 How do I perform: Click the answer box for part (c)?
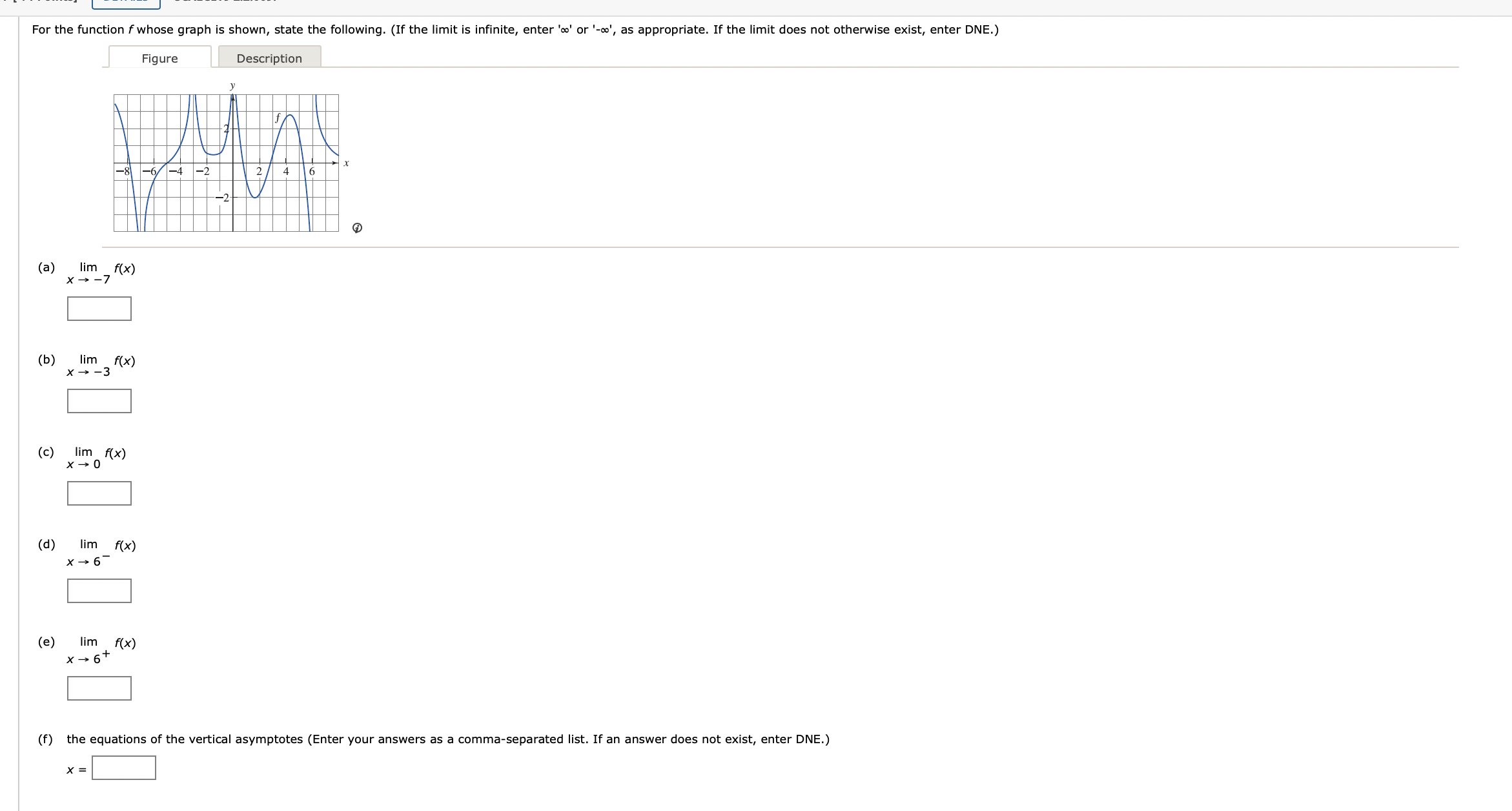pos(99,493)
